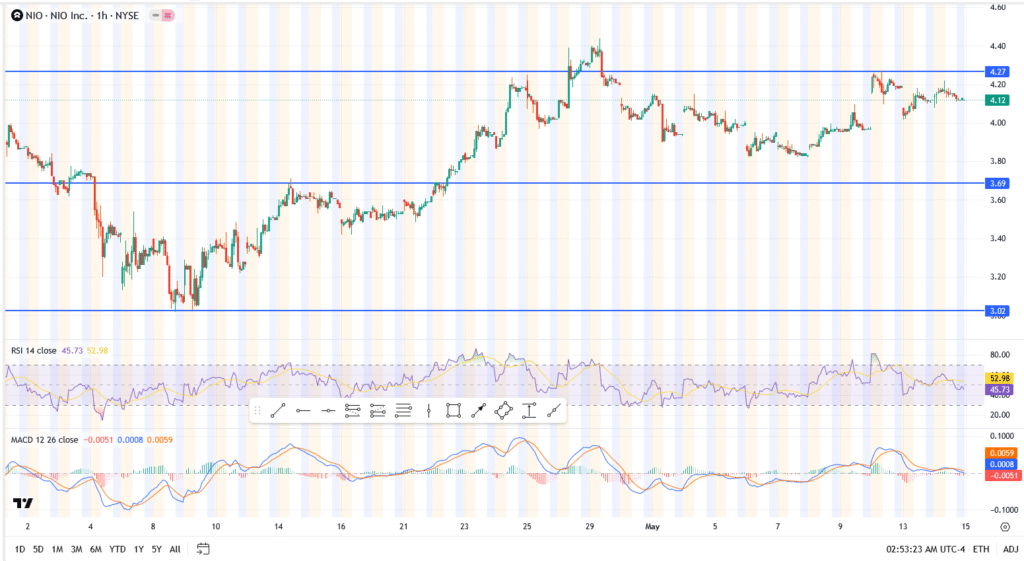This screenshot has width=1024, height=561.
Task: Click the 4.40 price scale label
Action: pos(997,46)
